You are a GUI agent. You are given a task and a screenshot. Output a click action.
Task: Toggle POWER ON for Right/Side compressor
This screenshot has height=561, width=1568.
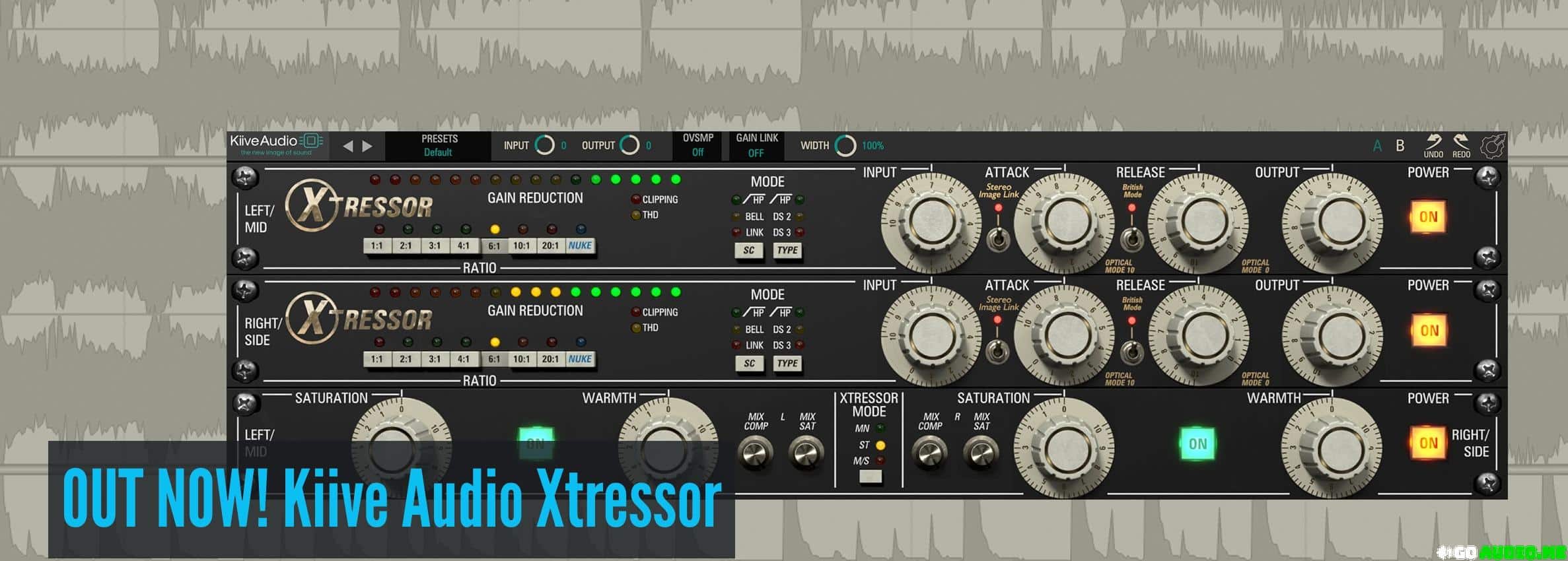1428,331
